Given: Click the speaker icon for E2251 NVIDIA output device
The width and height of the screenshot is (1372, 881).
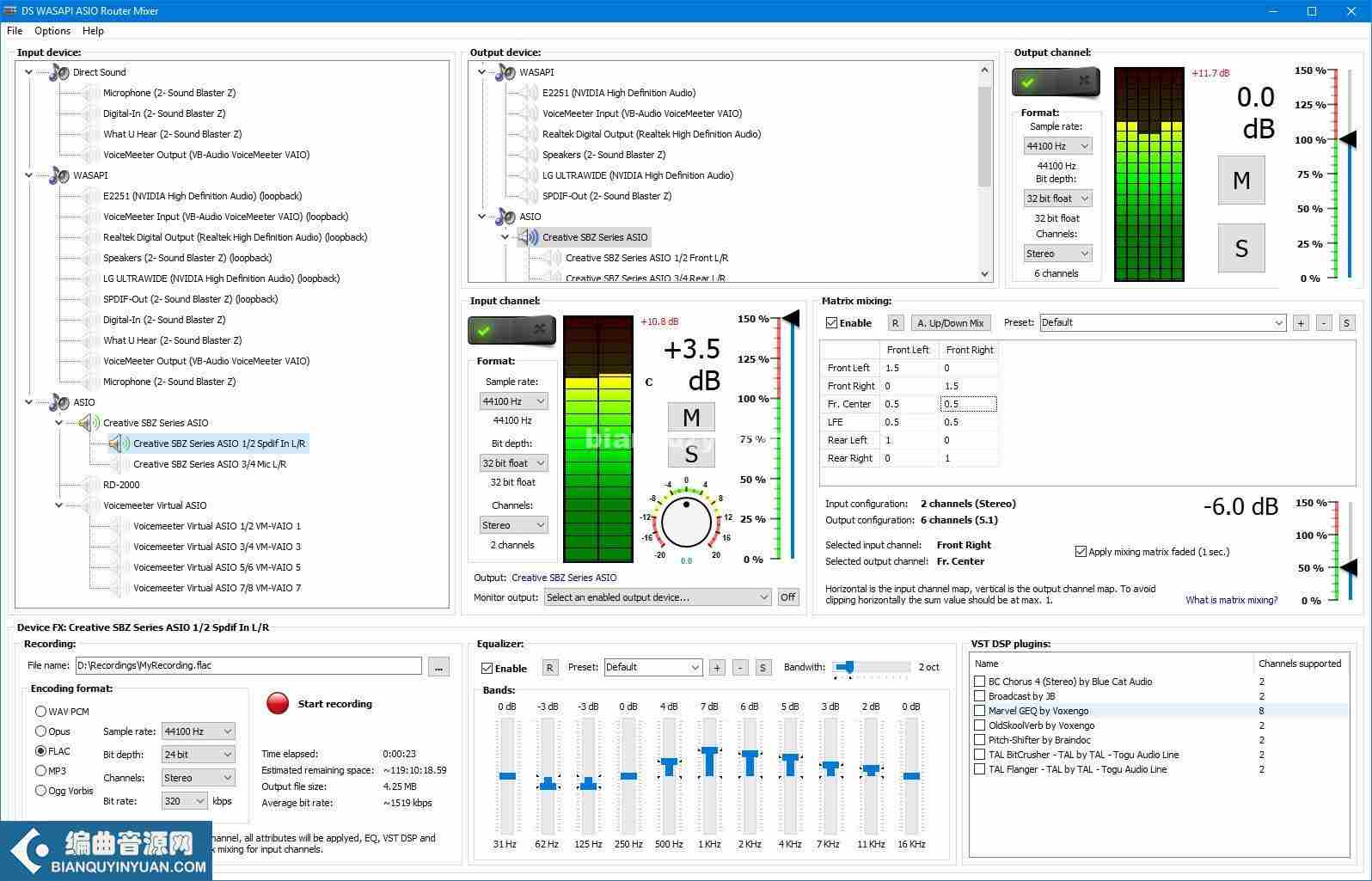Looking at the screenshot, I should [x=528, y=93].
